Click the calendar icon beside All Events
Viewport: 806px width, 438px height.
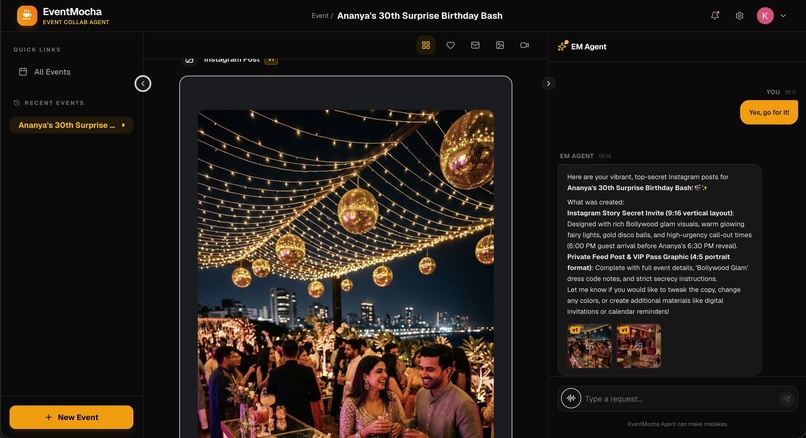click(23, 72)
